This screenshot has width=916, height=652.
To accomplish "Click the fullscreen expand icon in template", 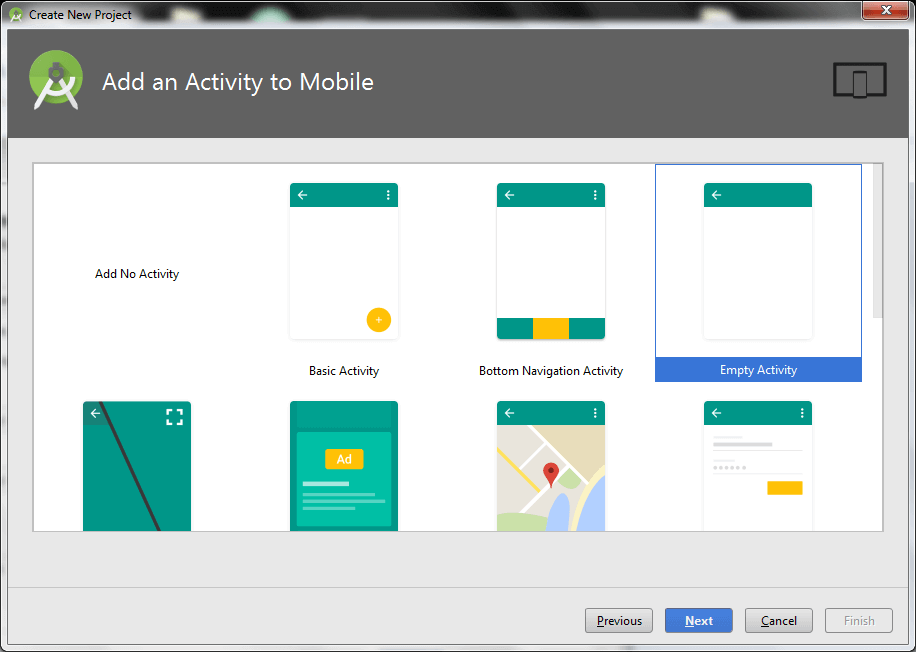I will 174,417.
